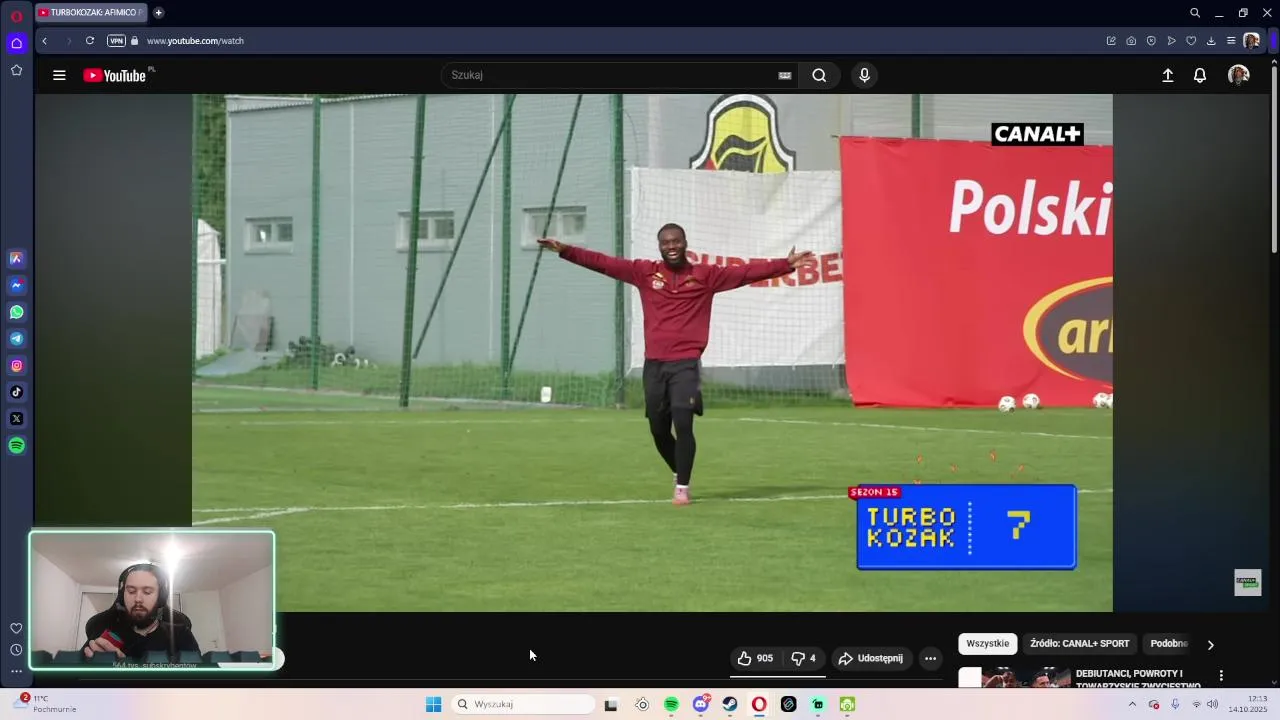Select the Wszystkie filter chip

click(988, 644)
